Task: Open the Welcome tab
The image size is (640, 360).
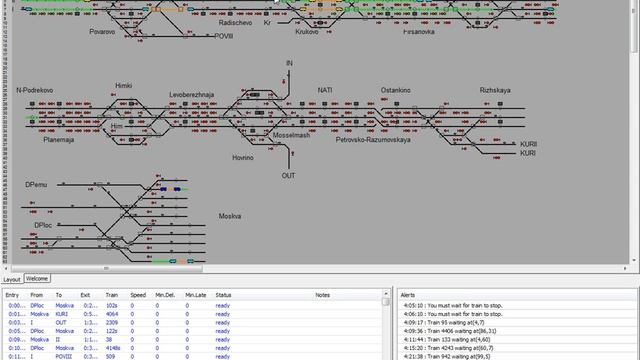Action: [x=37, y=278]
